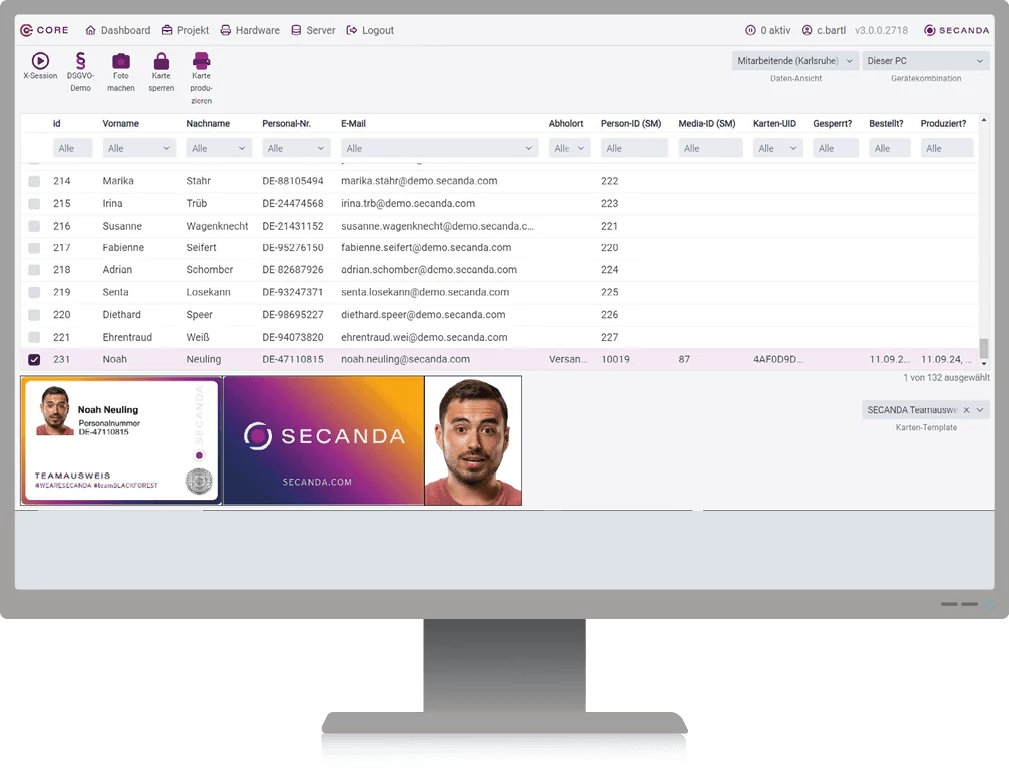Click the scroll-up arrow of the table
Viewport: 1009px width, 768px height.
pyautogui.click(x=983, y=120)
